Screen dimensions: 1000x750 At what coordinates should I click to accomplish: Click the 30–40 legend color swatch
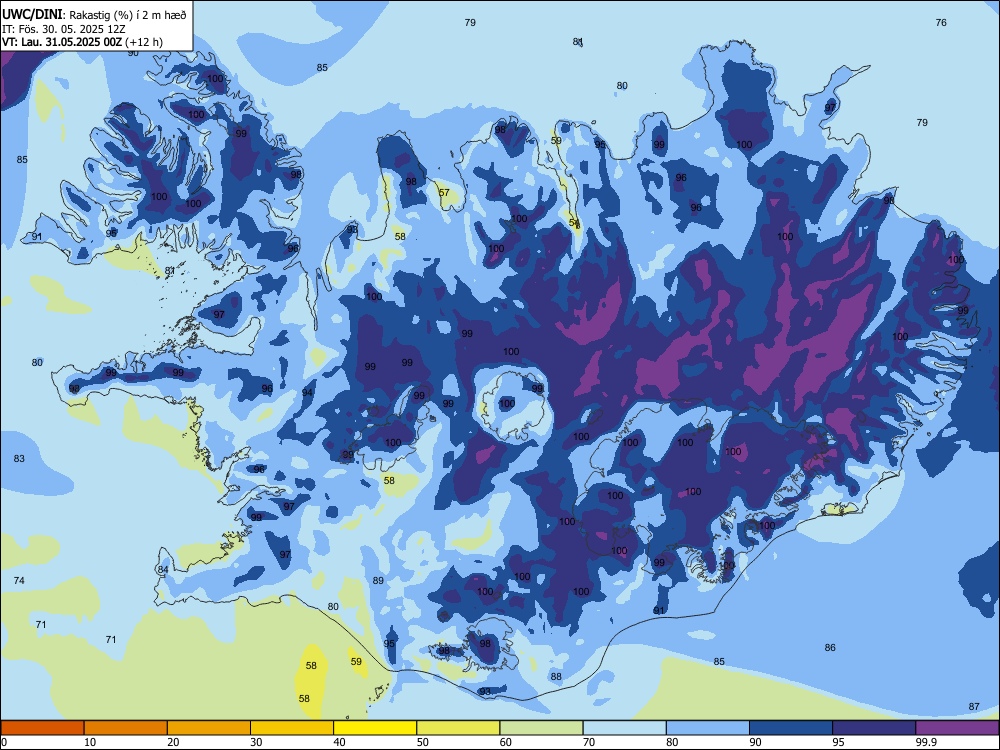click(x=292, y=728)
